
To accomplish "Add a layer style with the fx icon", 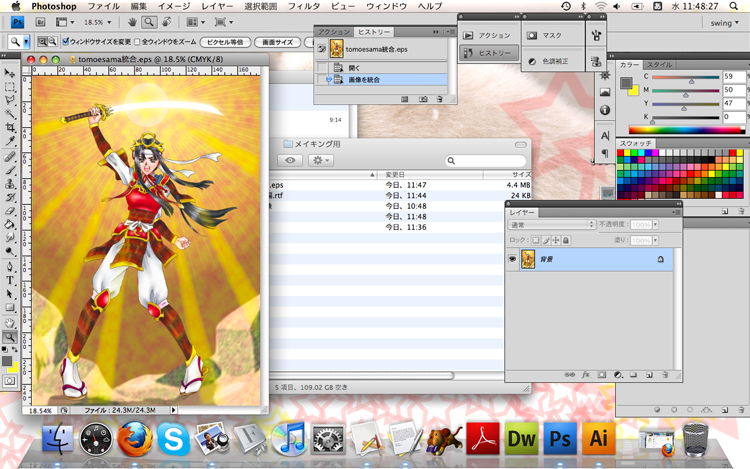I will [585, 375].
